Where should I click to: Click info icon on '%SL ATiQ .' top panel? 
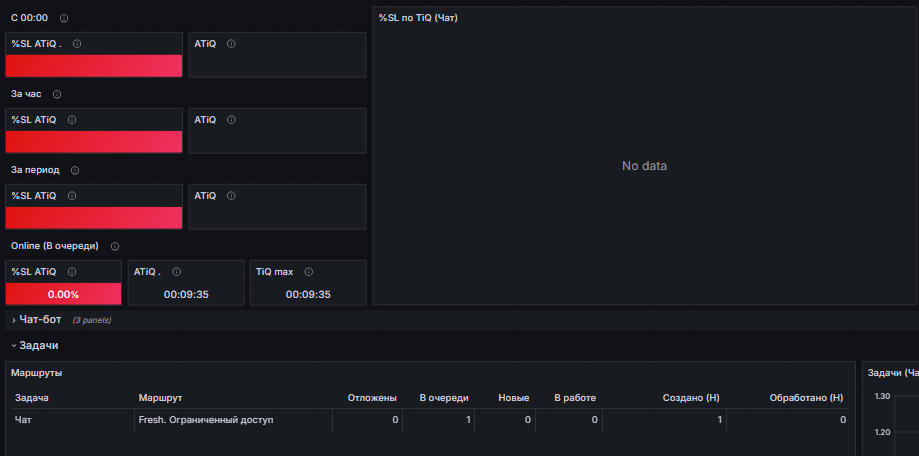[77, 44]
